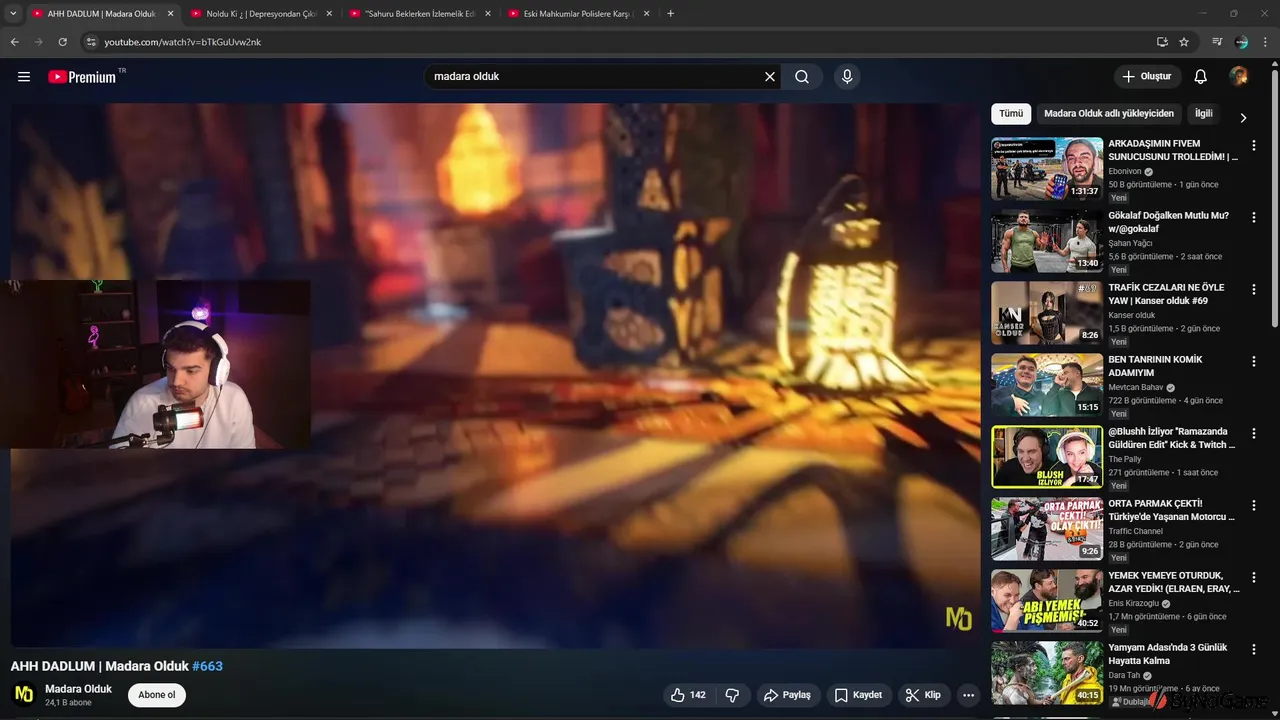Image resolution: width=1280 pixels, height=720 pixels.
Task: Dislike the video with thumbs down
Action: (732, 695)
